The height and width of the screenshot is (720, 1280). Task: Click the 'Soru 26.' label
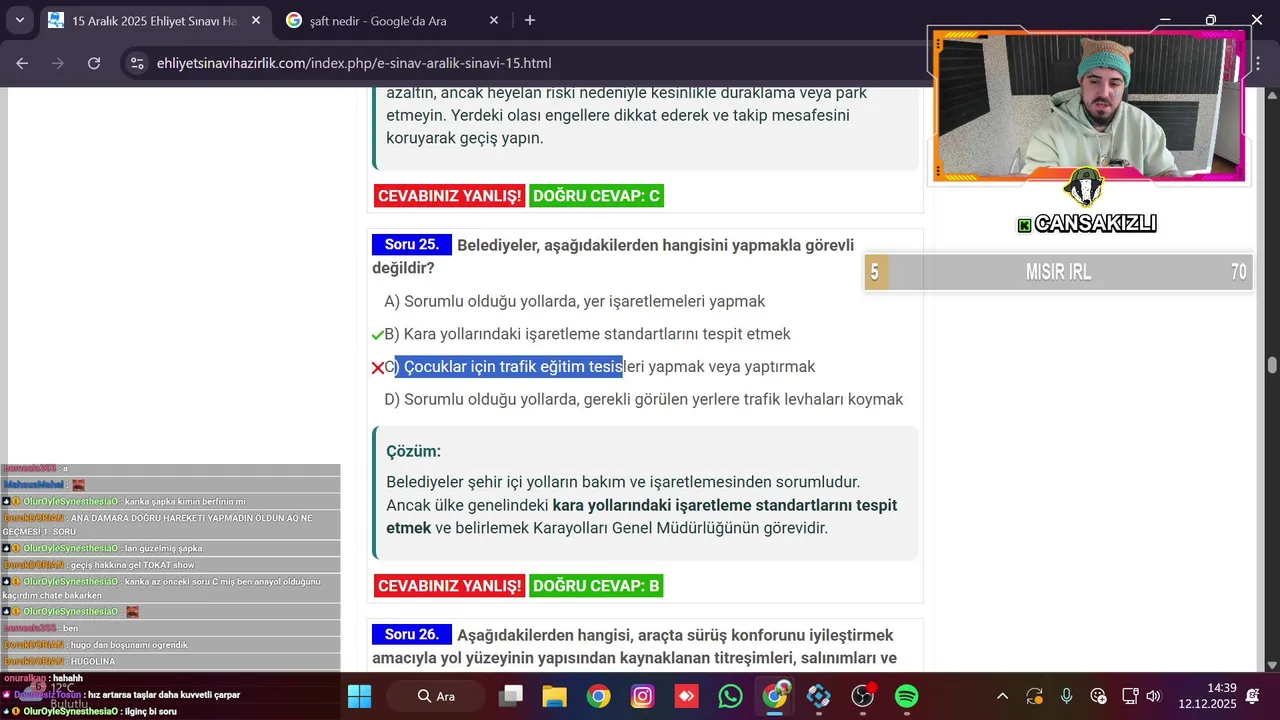[x=412, y=635]
